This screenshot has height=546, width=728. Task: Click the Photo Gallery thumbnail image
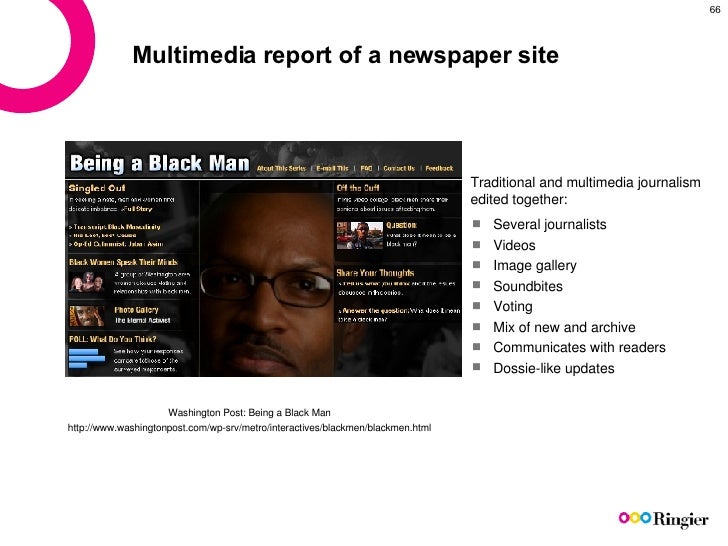(x=87, y=316)
